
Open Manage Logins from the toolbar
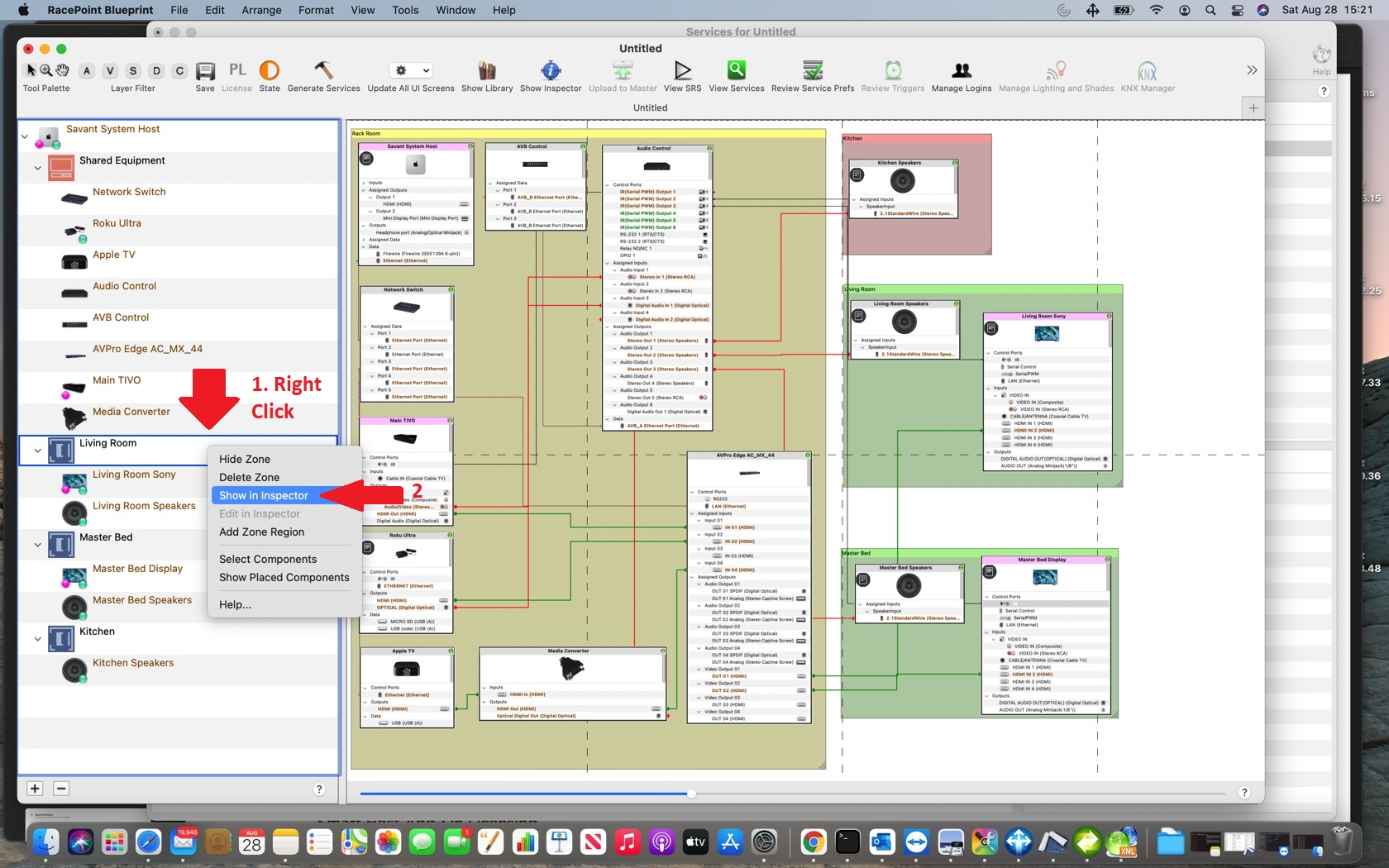pos(962,70)
